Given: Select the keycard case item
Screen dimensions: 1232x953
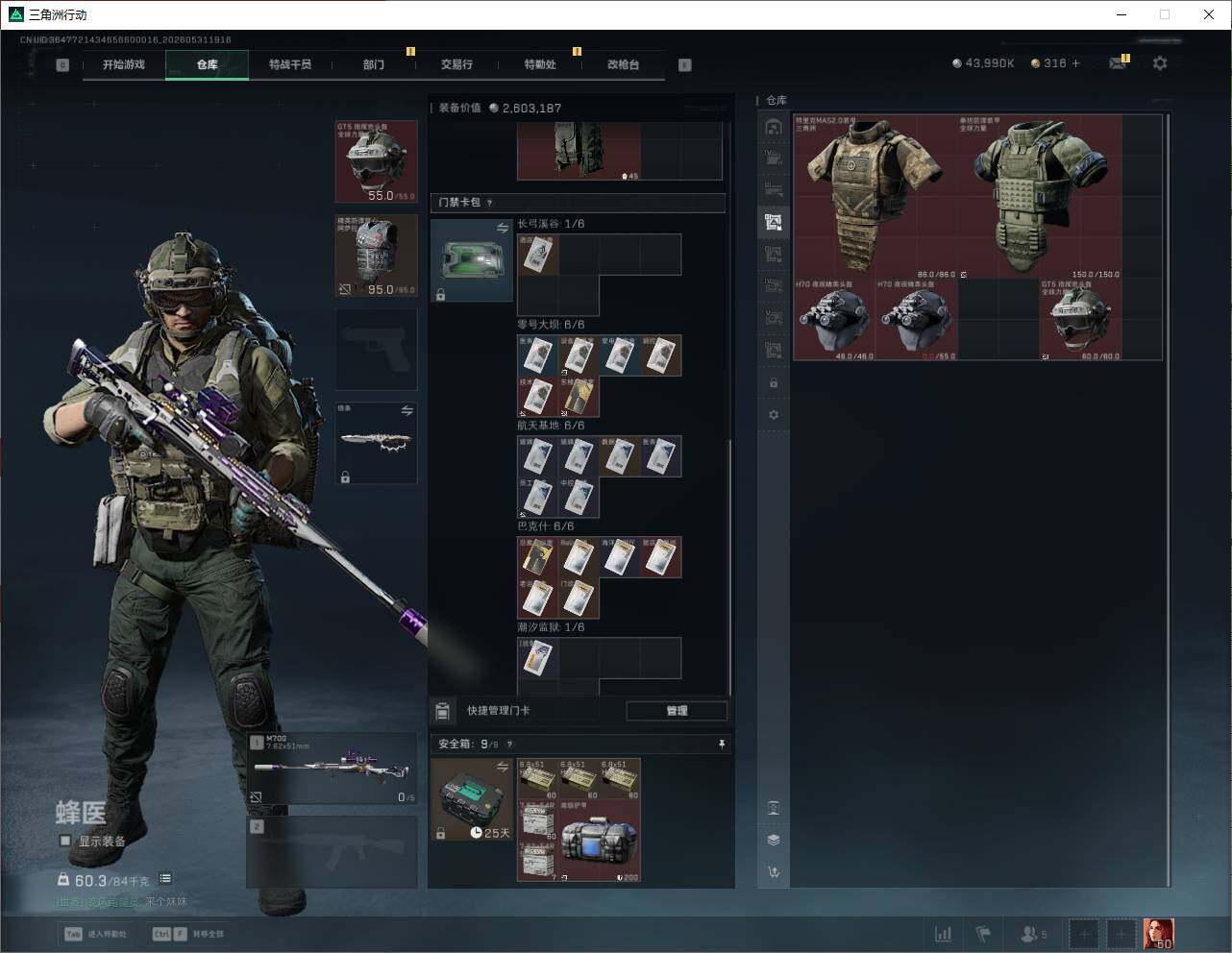Looking at the screenshot, I should click(471, 260).
